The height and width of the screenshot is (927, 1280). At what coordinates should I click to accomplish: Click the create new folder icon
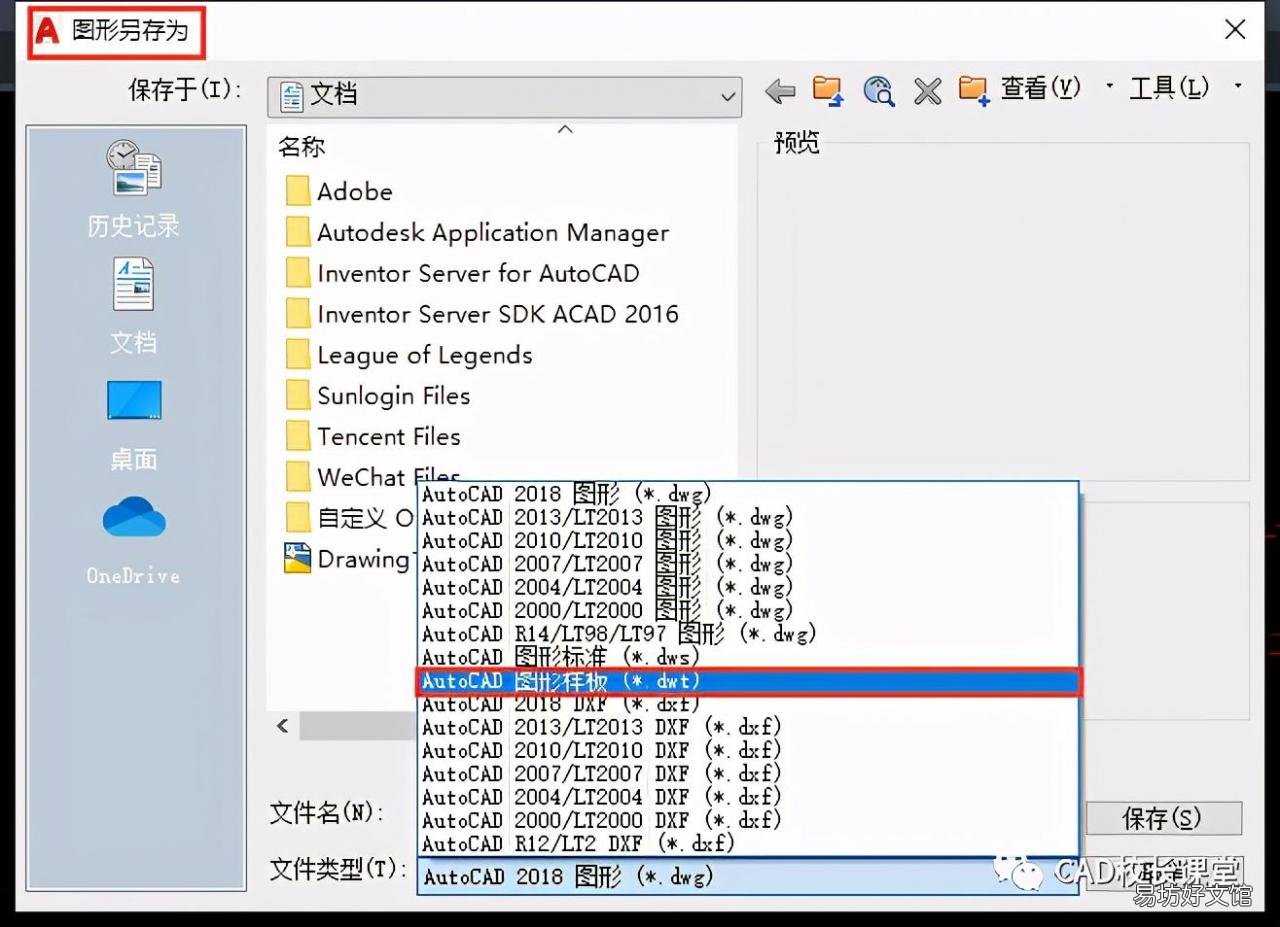pos(973,90)
